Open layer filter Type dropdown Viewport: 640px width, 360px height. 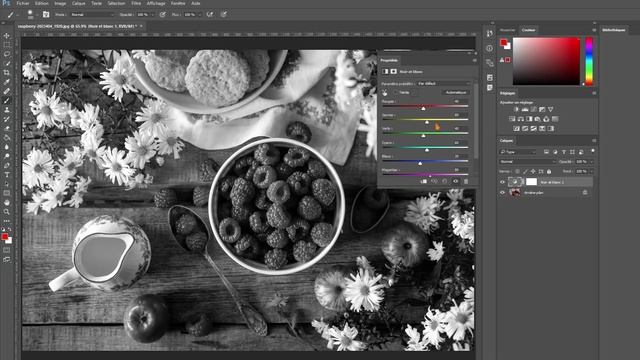pos(518,152)
